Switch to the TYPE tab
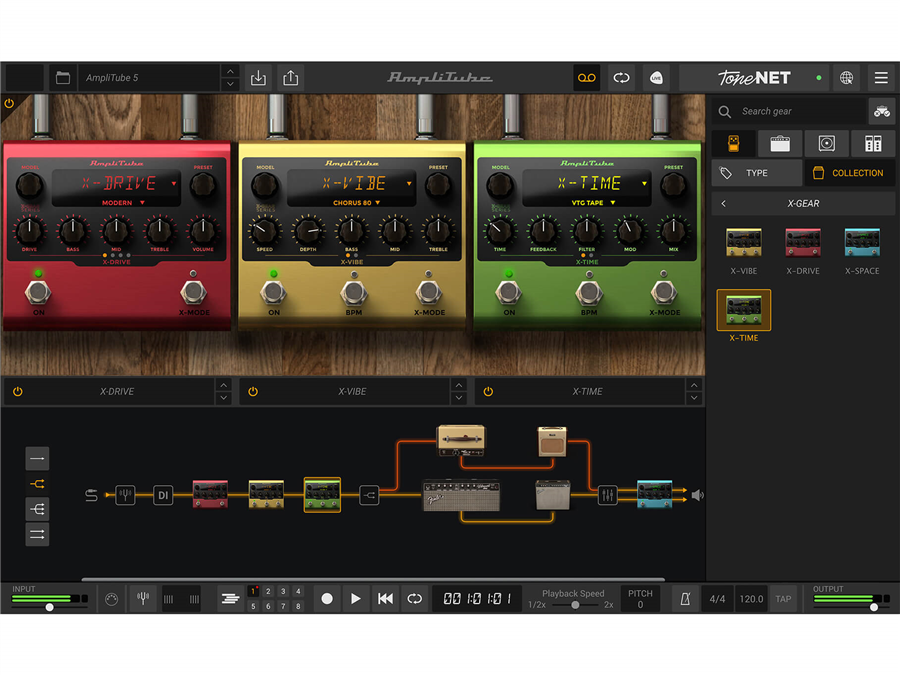The height and width of the screenshot is (675, 900). (x=757, y=173)
